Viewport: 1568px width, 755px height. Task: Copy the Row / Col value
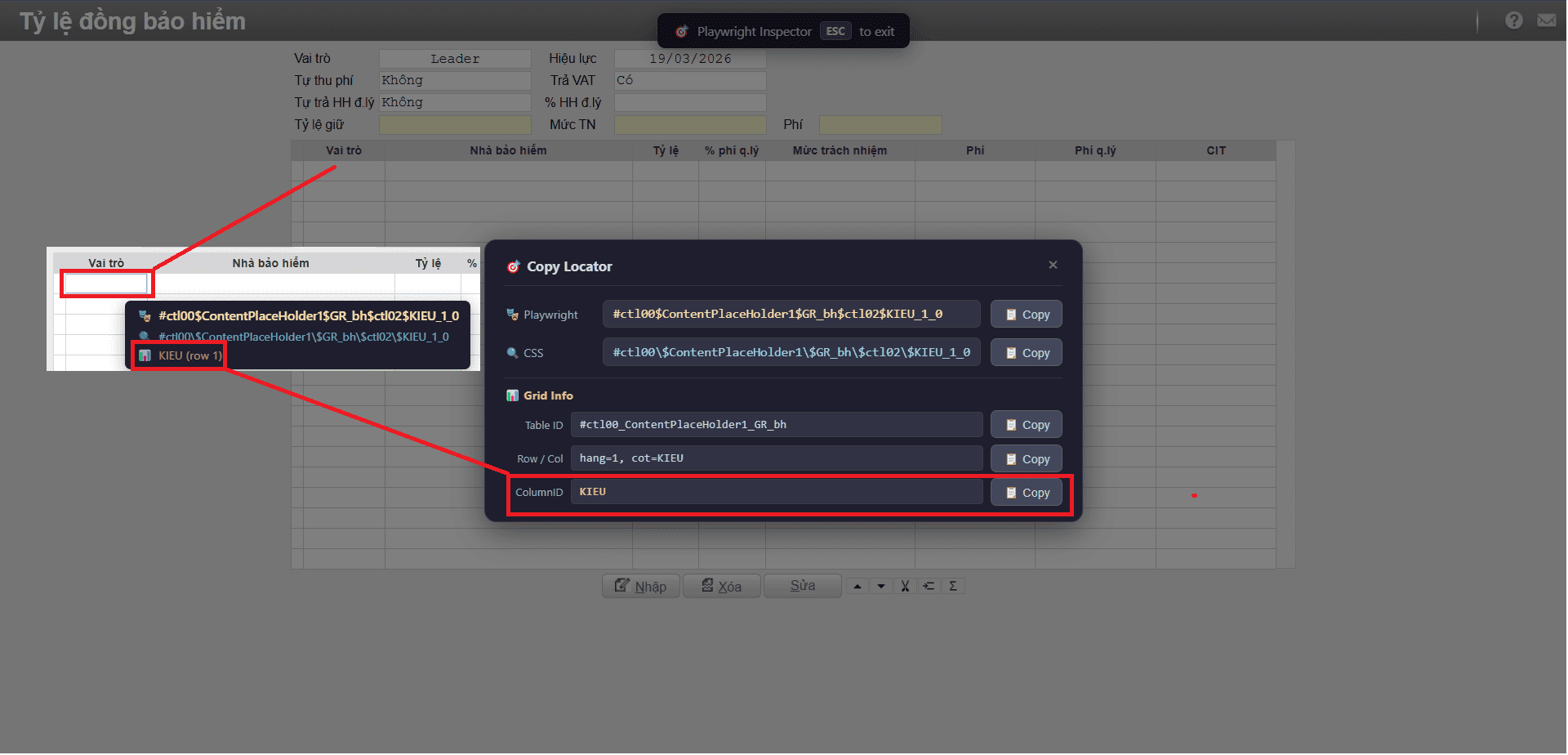coord(1027,459)
